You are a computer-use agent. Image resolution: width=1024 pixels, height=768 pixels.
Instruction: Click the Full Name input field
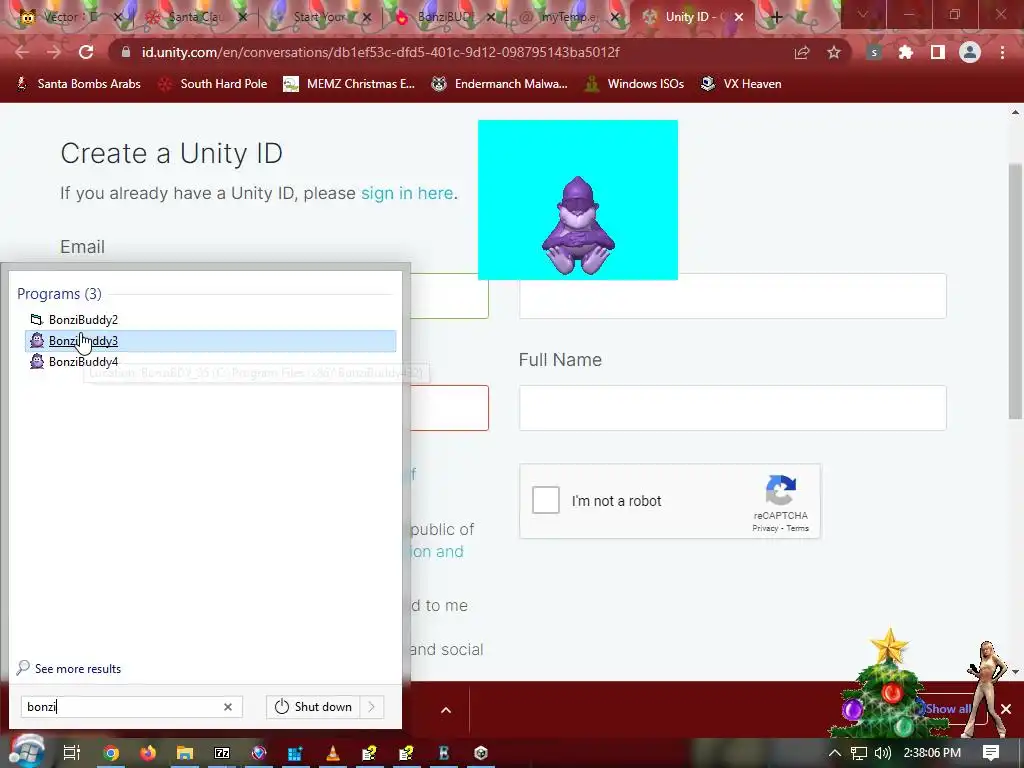point(733,408)
